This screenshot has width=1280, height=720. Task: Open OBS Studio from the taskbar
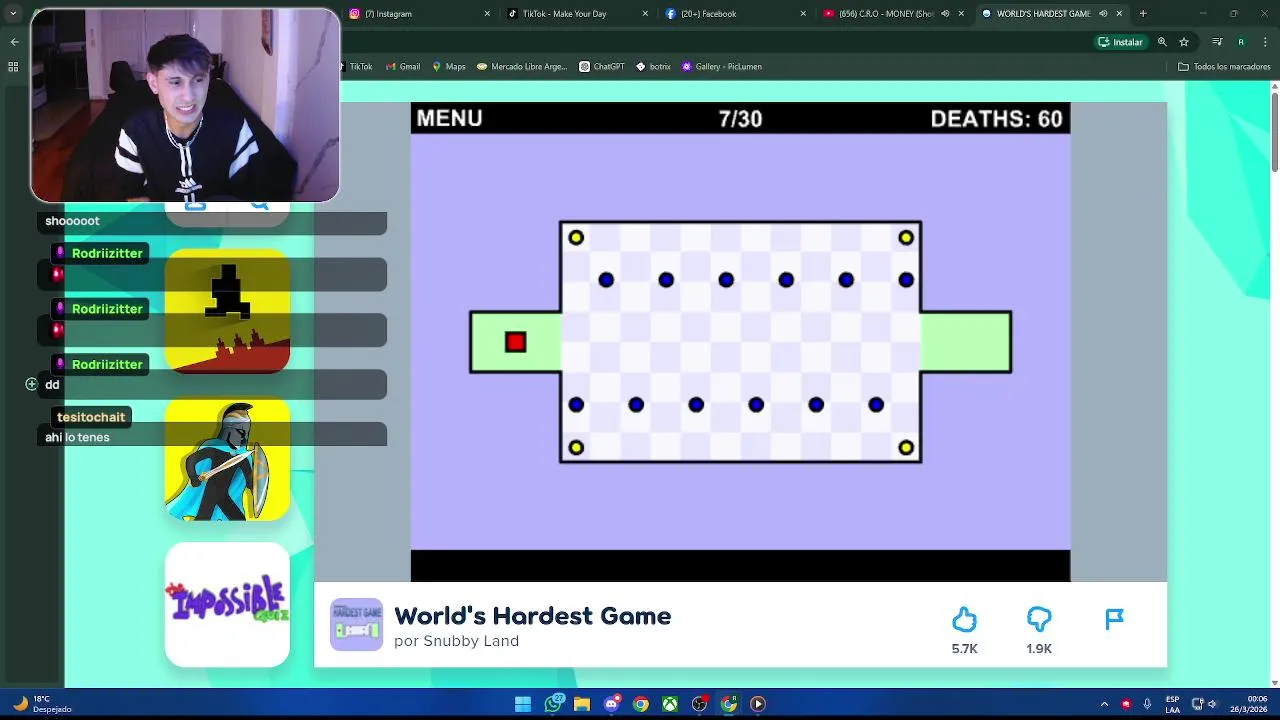(699, 704)
